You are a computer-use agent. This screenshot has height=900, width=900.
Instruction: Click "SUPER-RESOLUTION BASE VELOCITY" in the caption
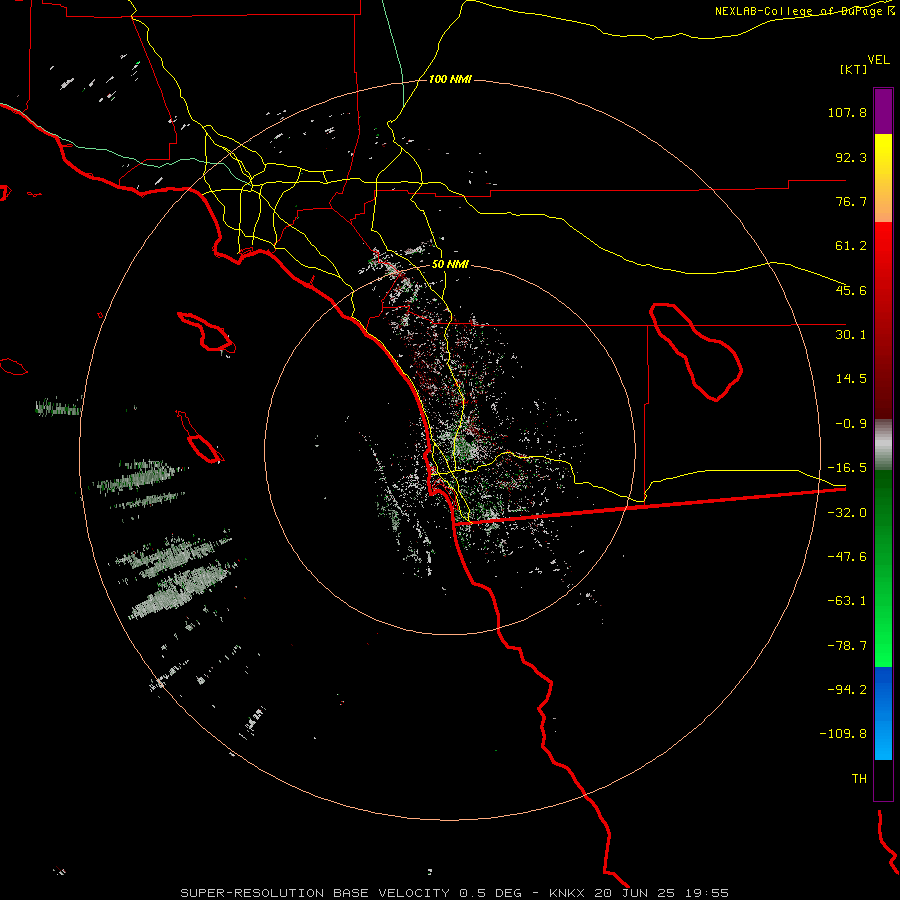click(x=315, y=893)
